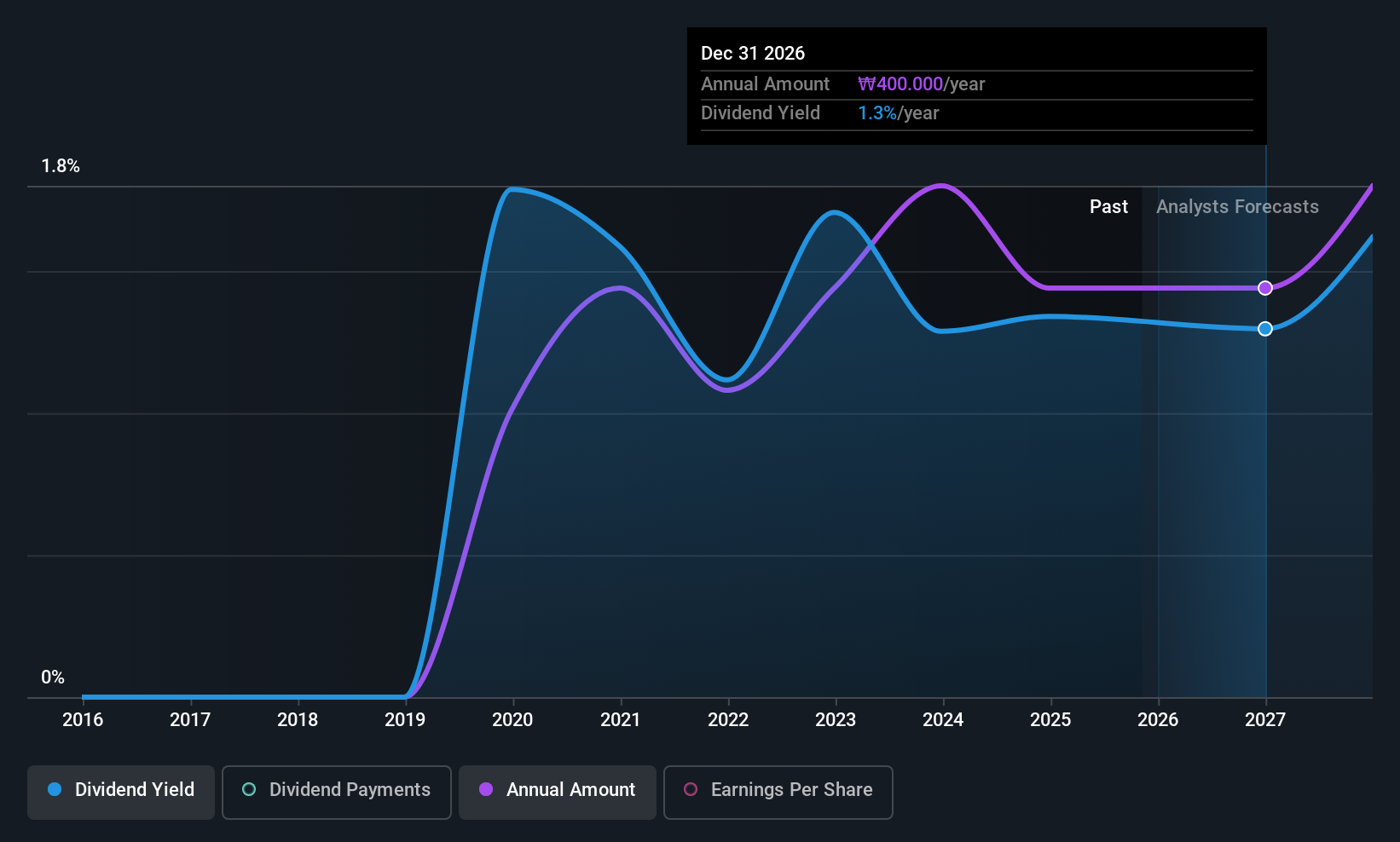This screenshot has height=842, width=1400.
Task: Click the blue Dividend Yield legend dot
Action: pyautogui.click(x=55, y=789)
